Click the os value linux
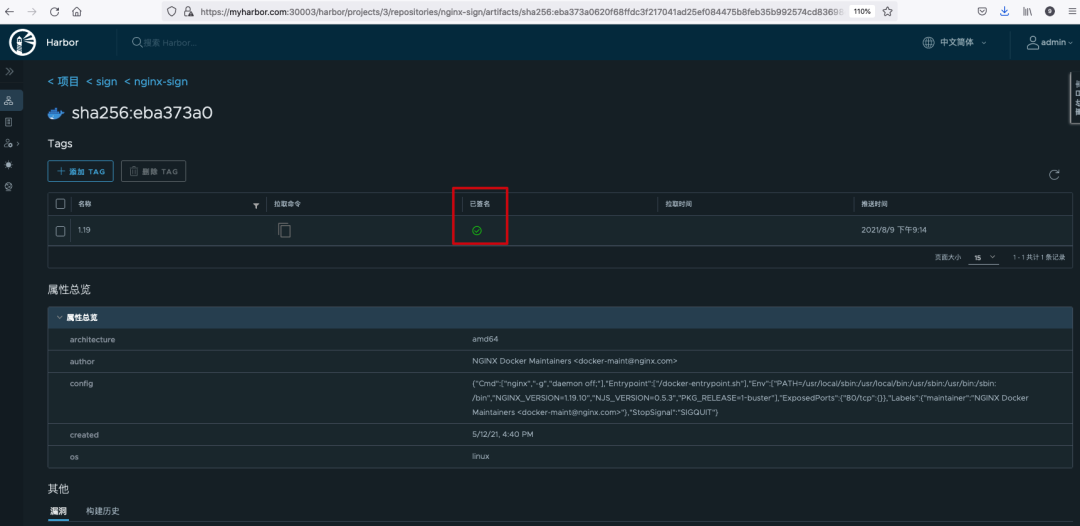 [481, 456]
